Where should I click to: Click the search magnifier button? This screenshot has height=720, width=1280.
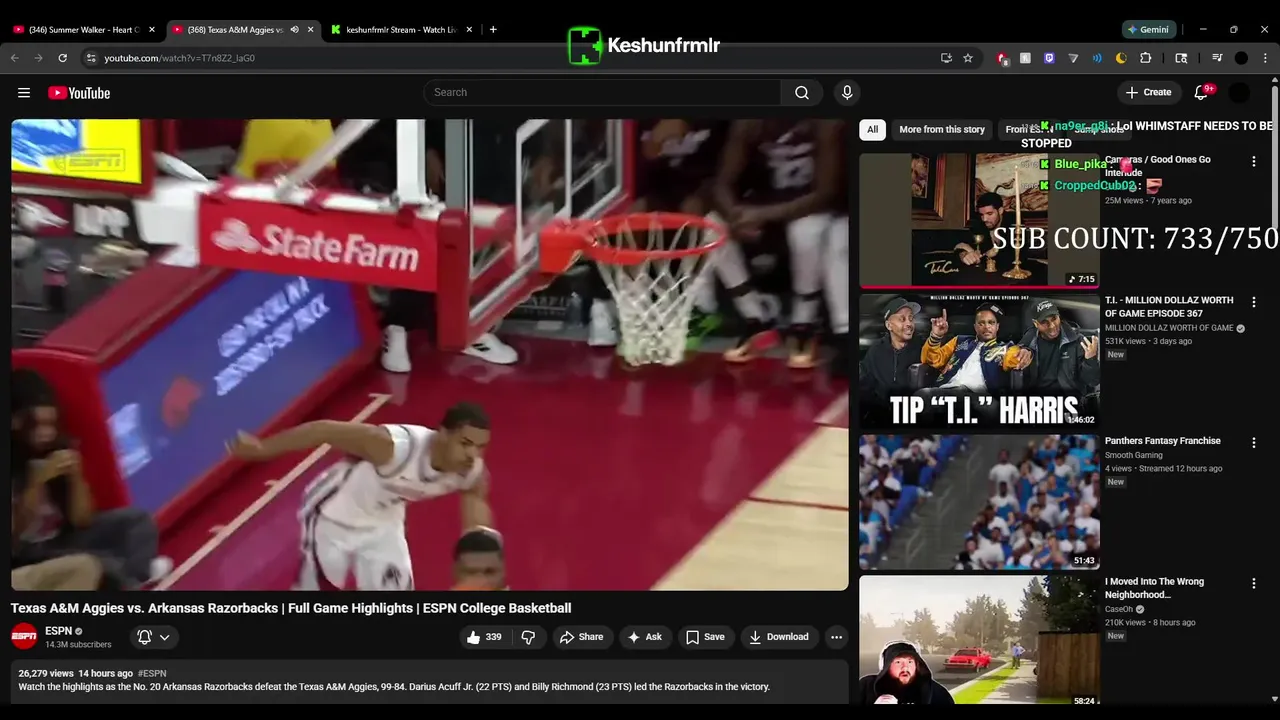[802, 93]
